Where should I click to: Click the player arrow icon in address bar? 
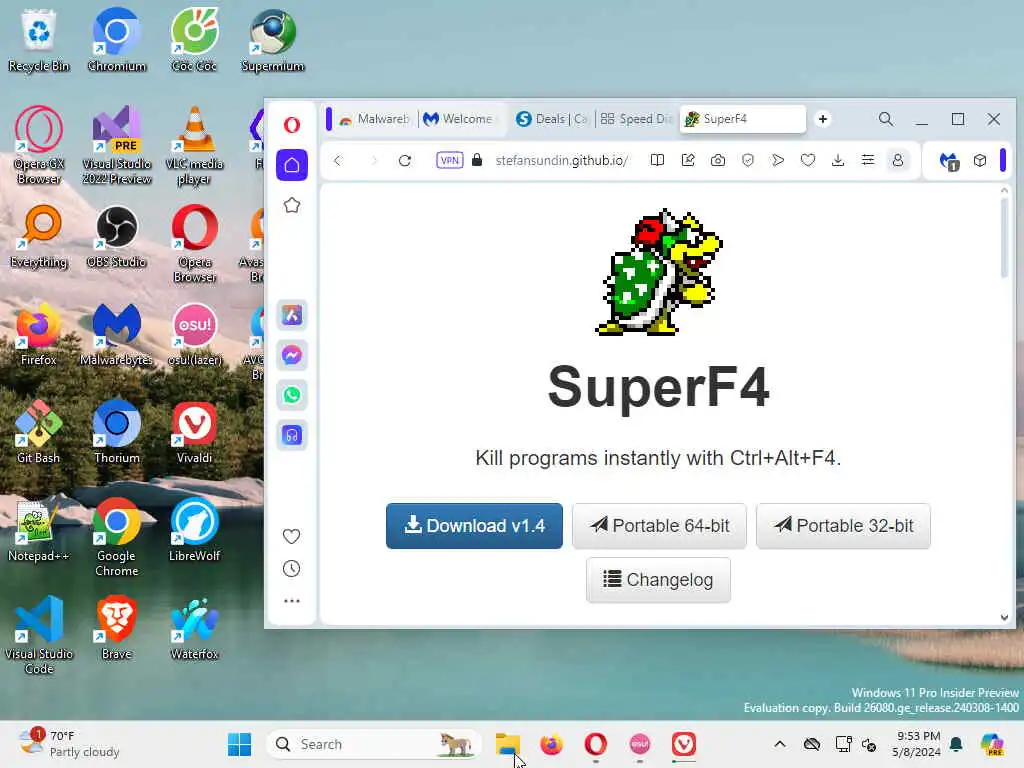click(x=778, y=161)
